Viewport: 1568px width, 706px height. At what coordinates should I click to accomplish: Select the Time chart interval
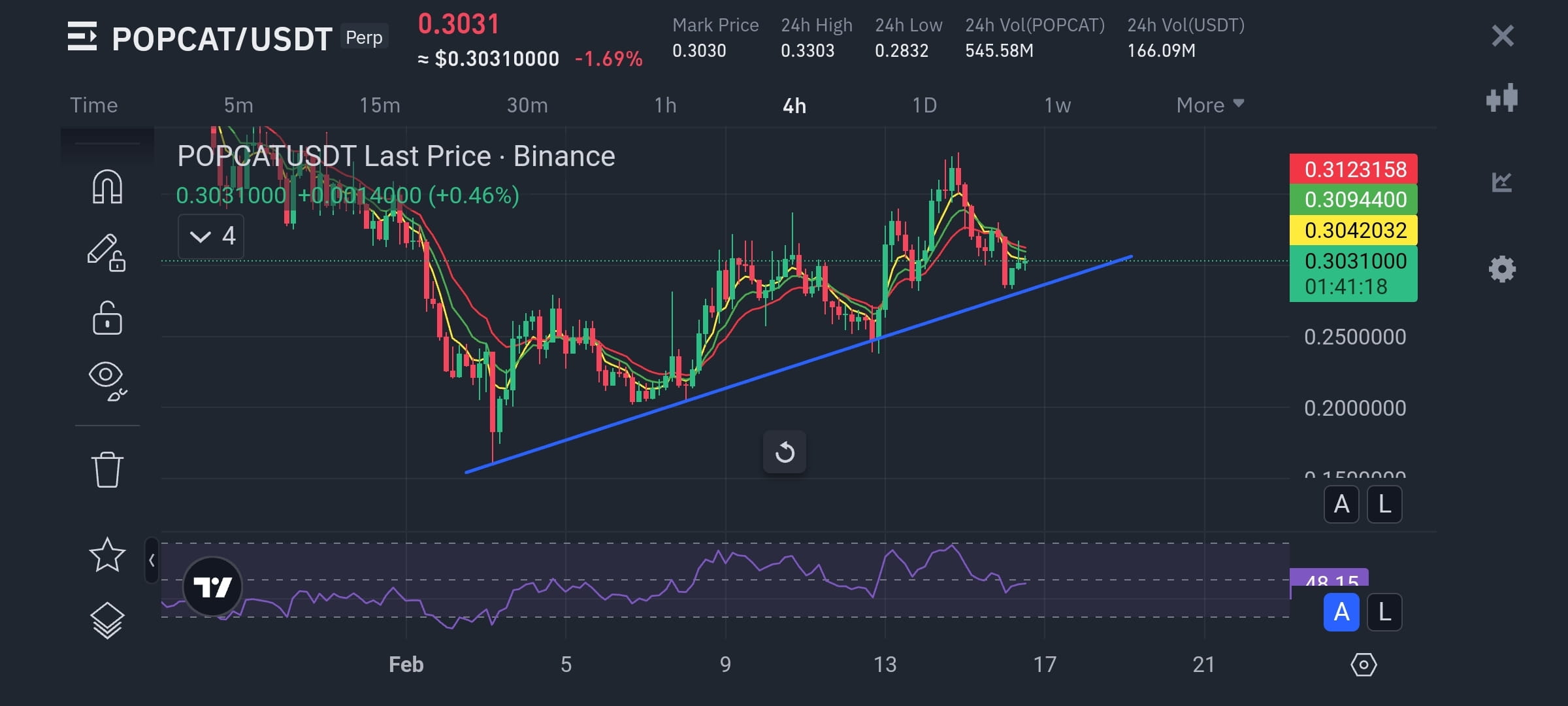[x=94, y=105]
